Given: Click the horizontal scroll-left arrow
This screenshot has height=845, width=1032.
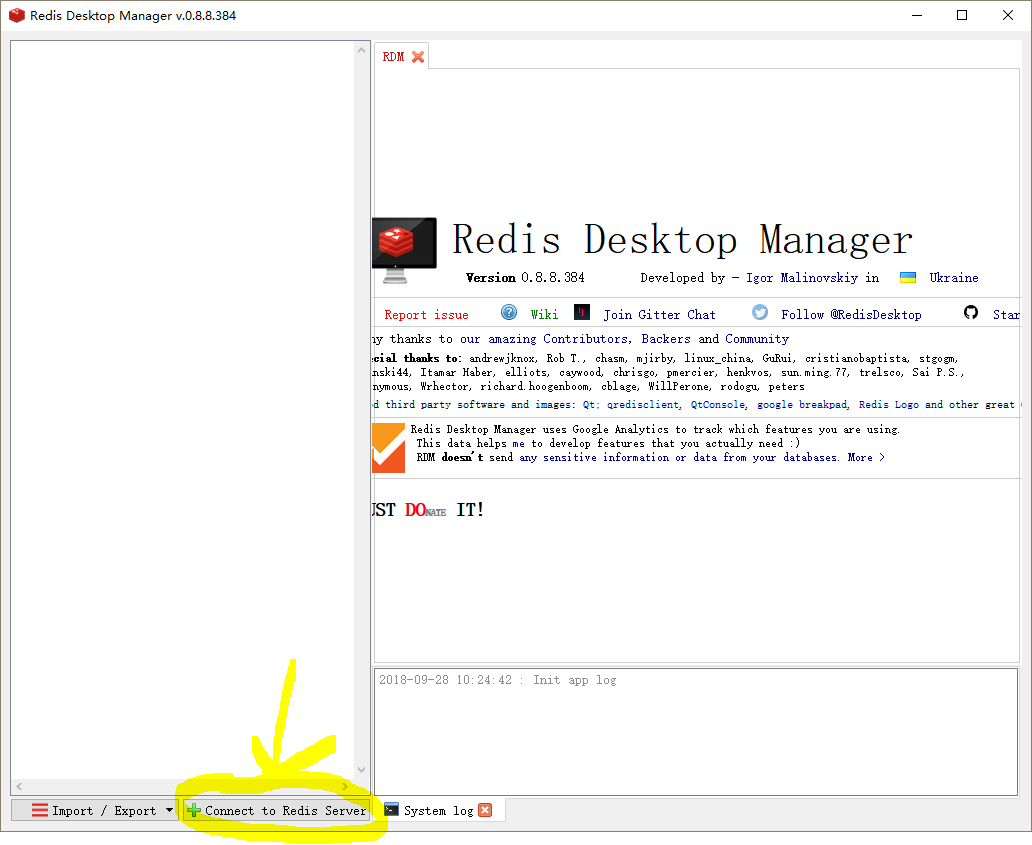Looking at the screenshot, I should coord(19,786).
